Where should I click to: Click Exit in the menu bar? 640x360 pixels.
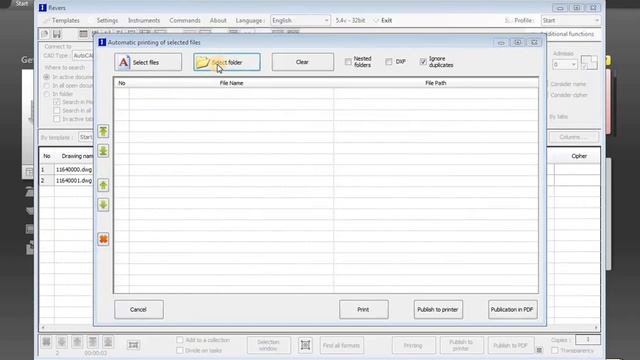386,20
